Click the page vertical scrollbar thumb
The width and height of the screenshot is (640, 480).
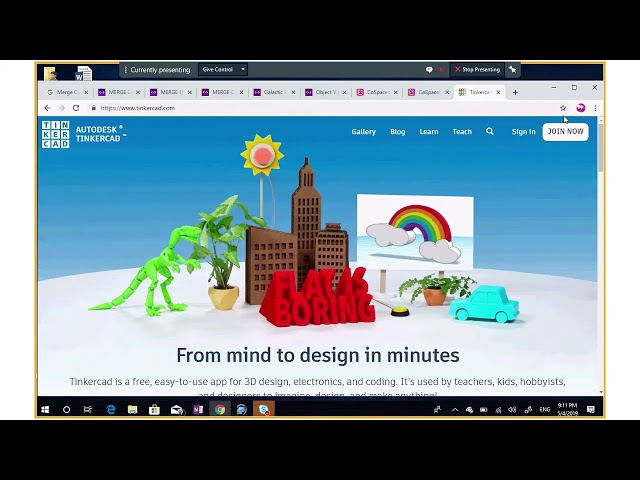(601, 147)
